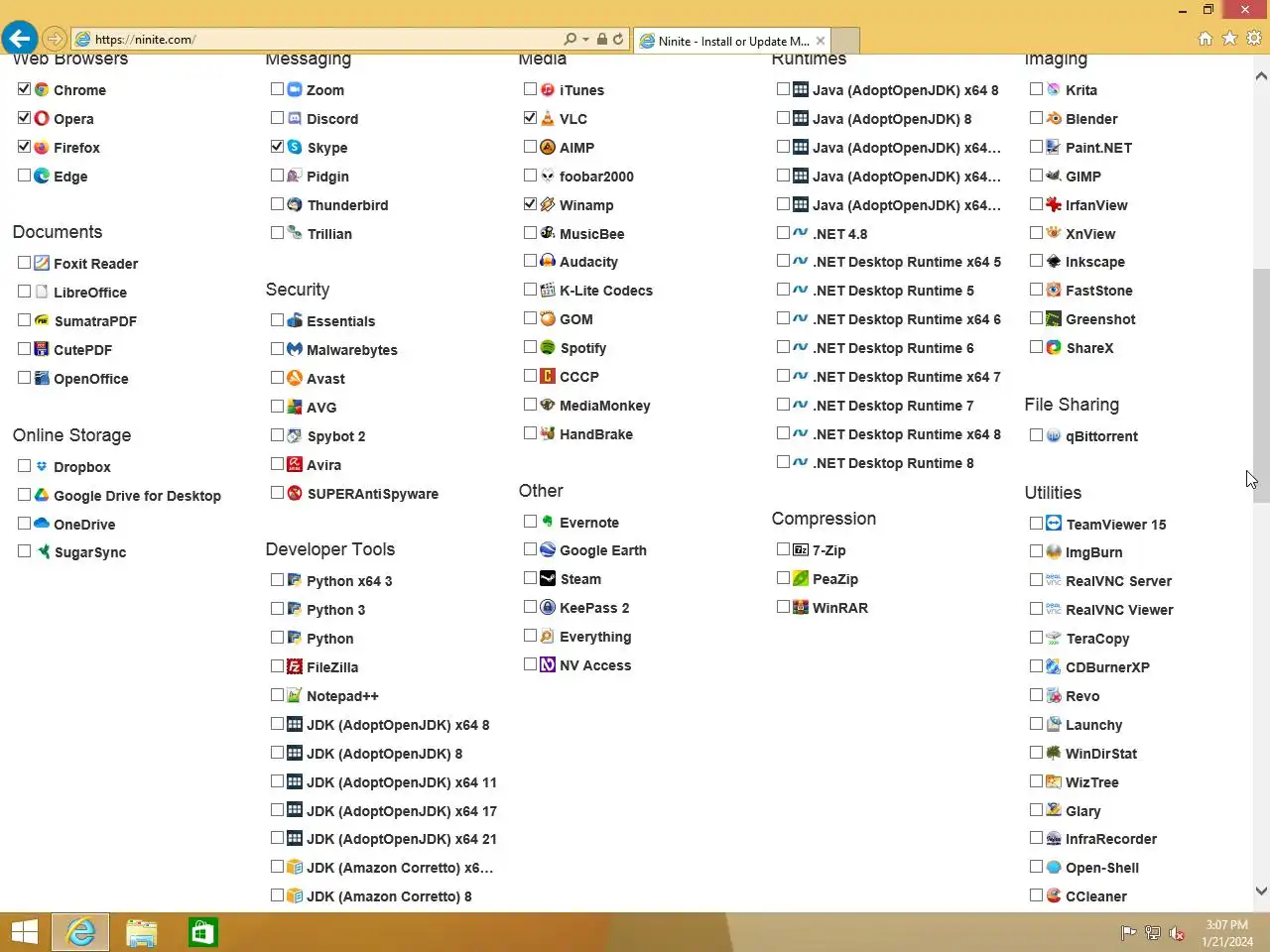The image size is (1270, 952).
Task: Click the Google Drive for Desktop icon
Action: 42,495
